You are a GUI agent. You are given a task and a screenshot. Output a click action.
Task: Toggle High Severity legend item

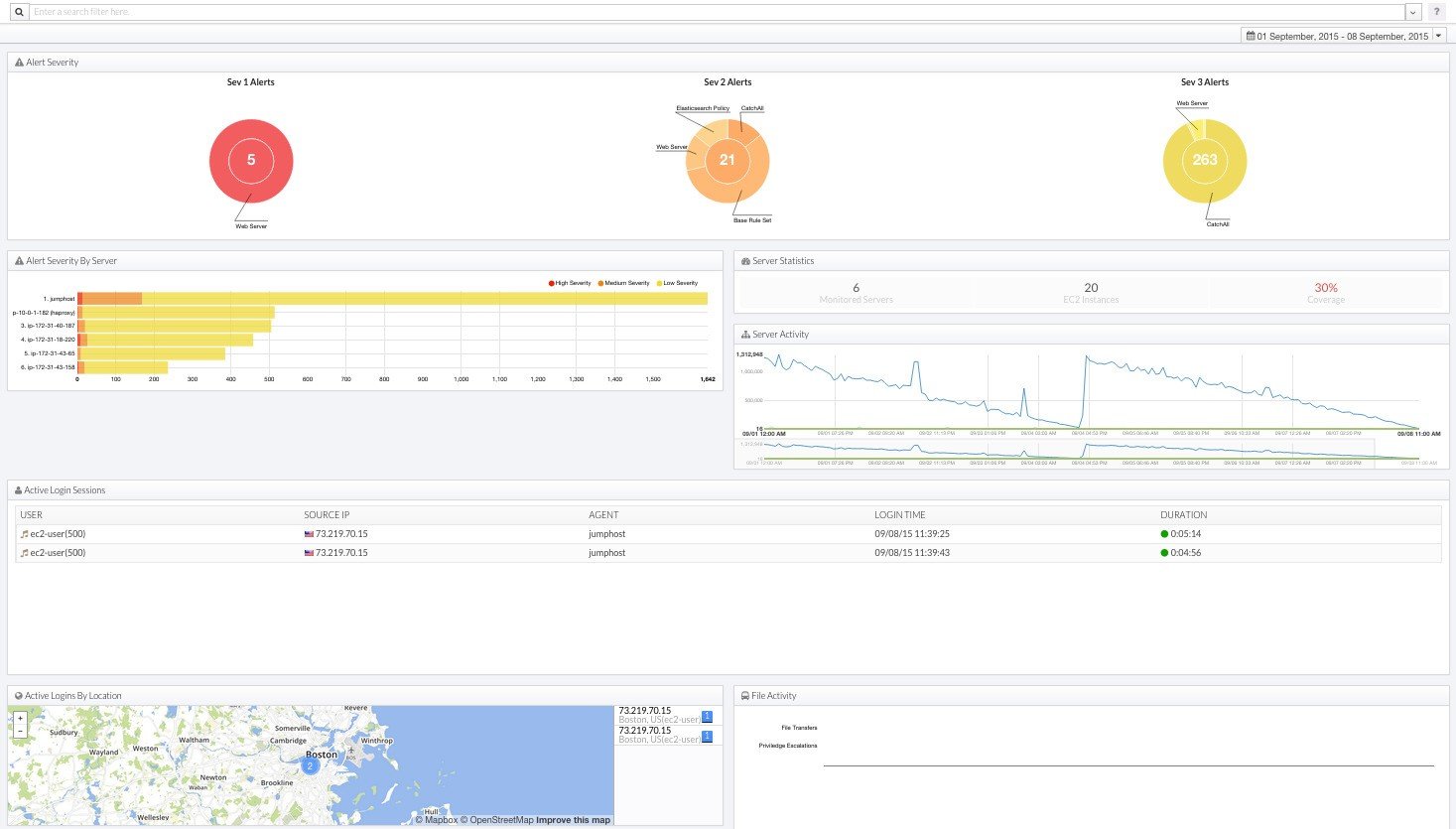click(x=569, y=283)
